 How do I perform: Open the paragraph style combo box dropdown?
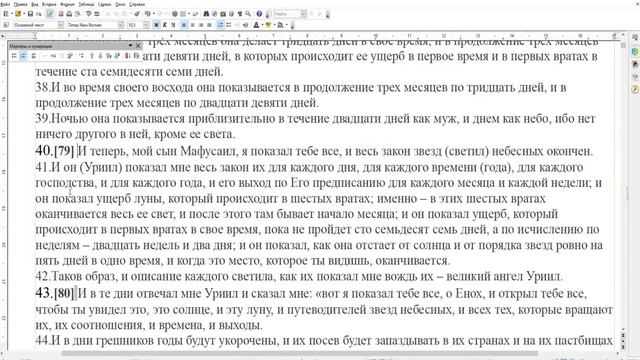coord(61,25)
